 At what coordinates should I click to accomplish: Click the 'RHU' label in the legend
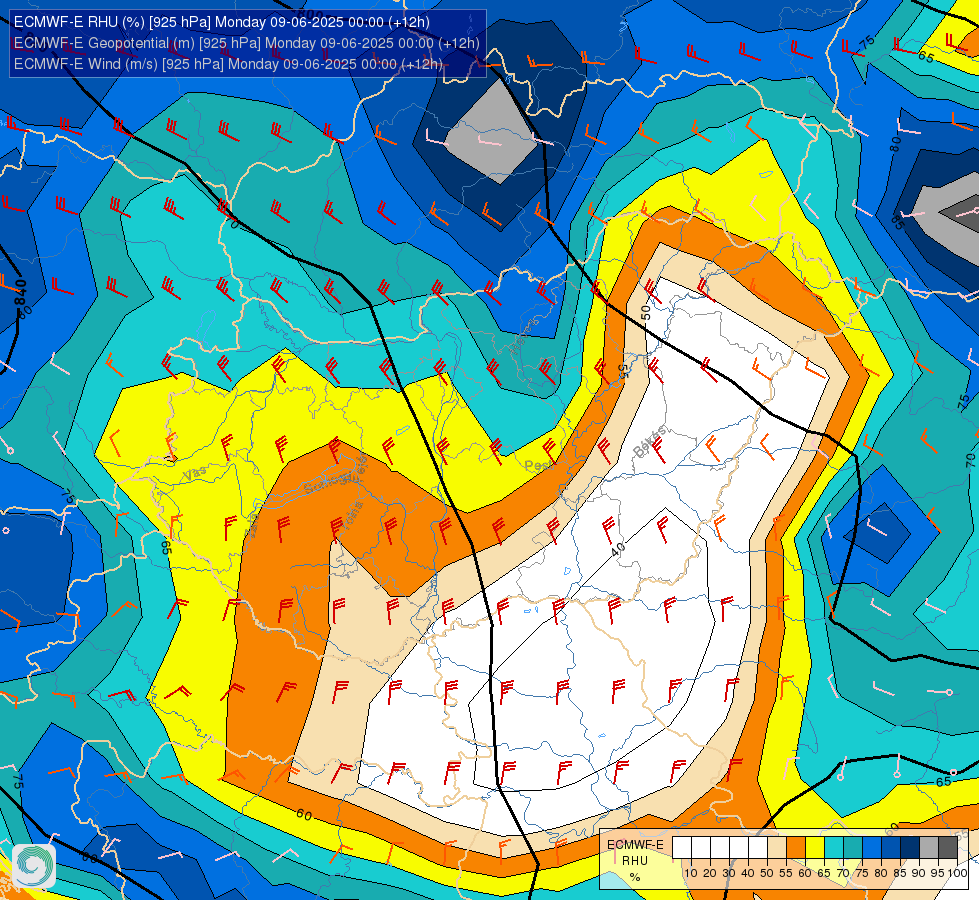635,861
